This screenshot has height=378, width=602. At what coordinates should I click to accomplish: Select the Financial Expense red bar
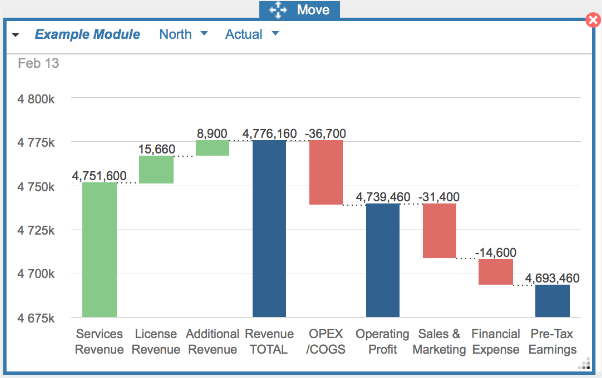496,272
